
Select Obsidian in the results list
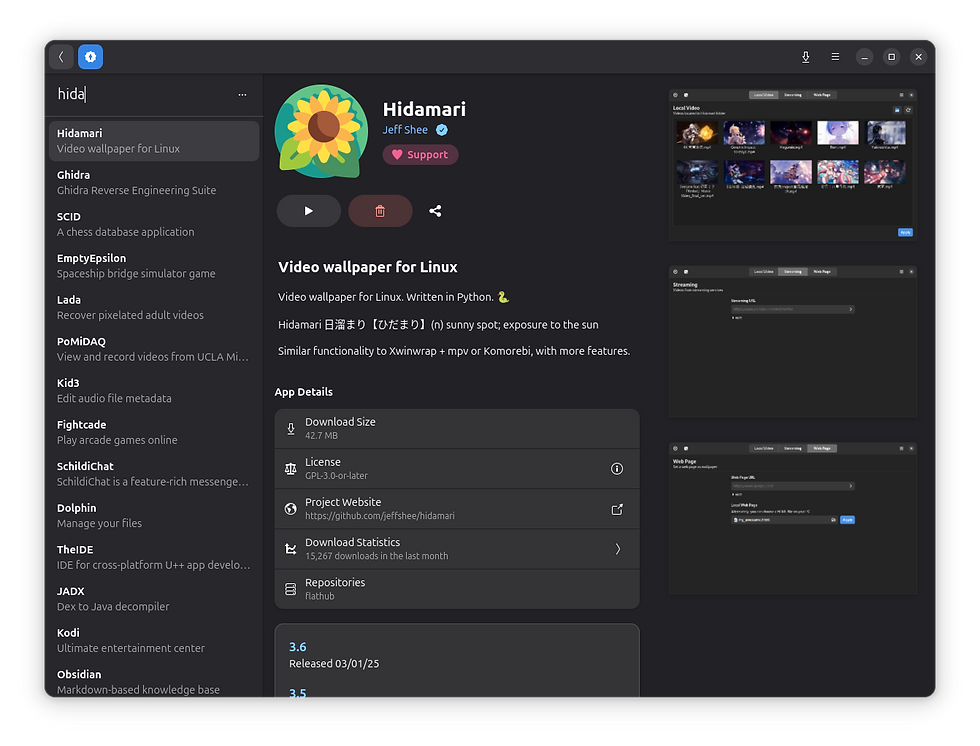pos(154,682)
